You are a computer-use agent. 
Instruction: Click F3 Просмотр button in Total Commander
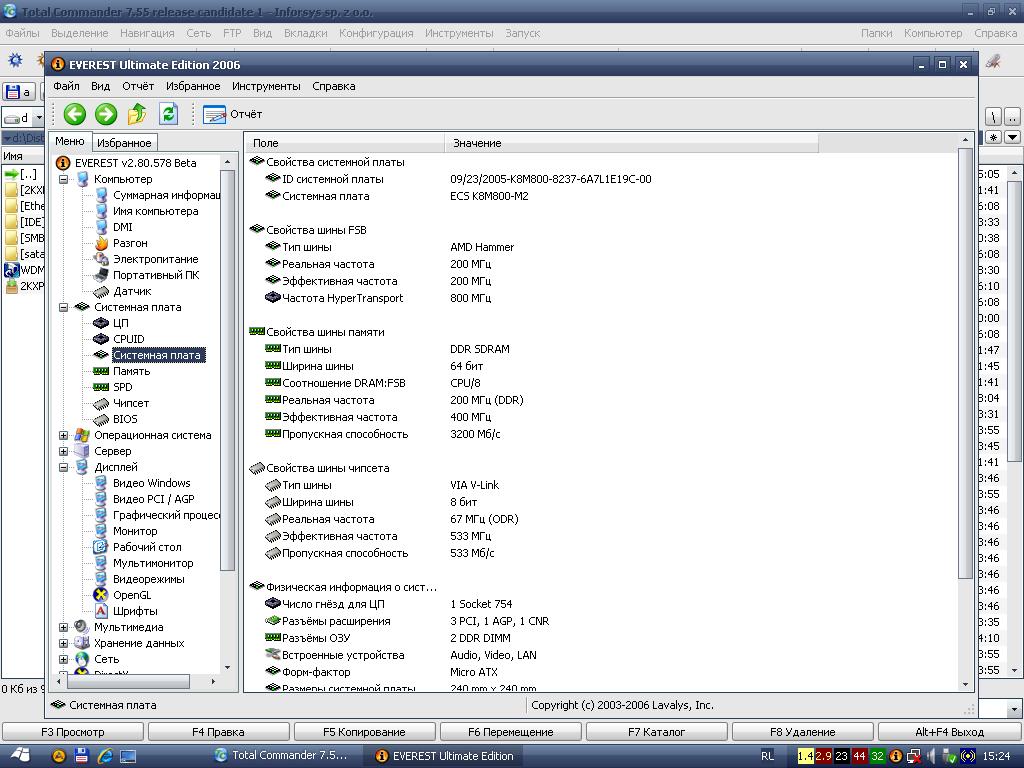tap(73, 732)
